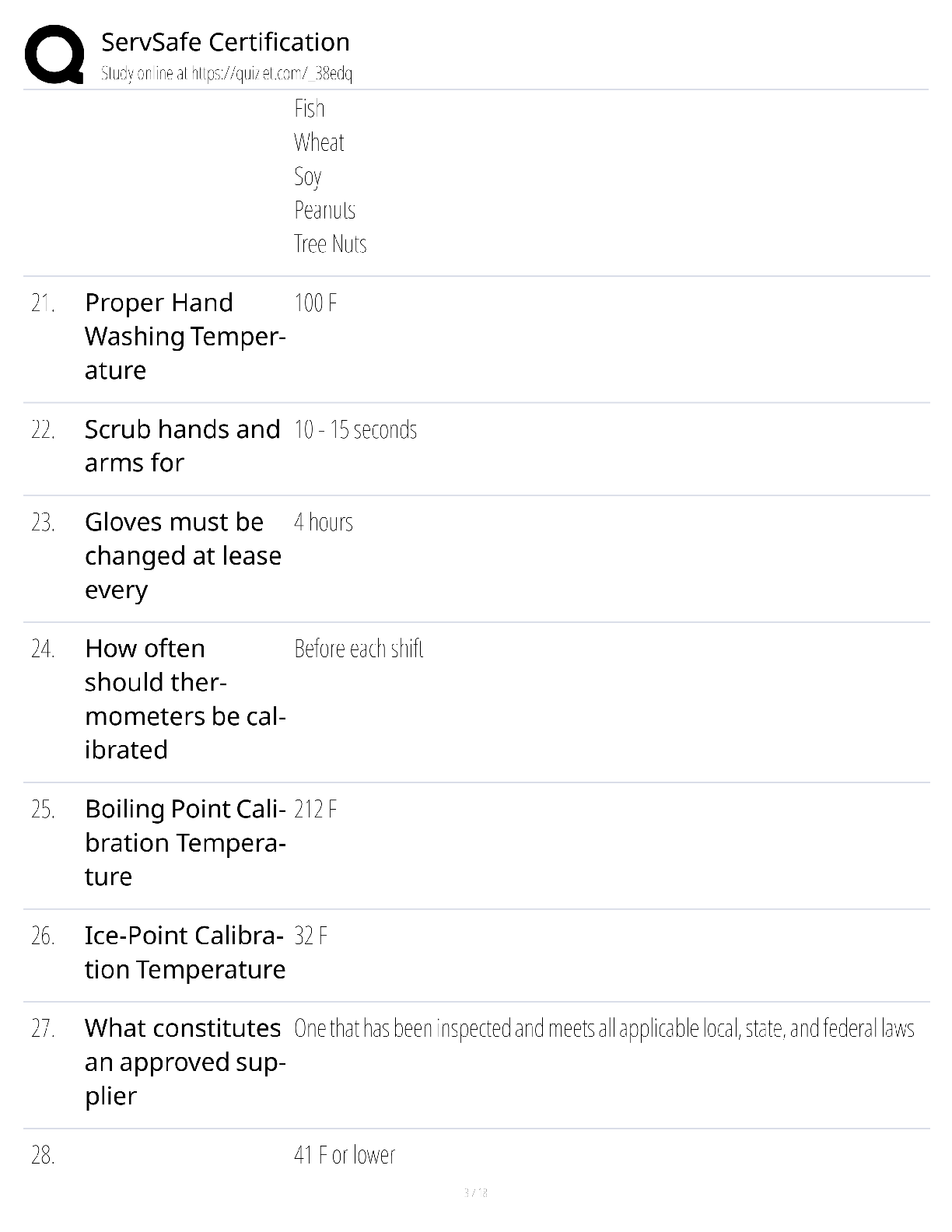Click the 41 F or lower answer

[345, 1155]
